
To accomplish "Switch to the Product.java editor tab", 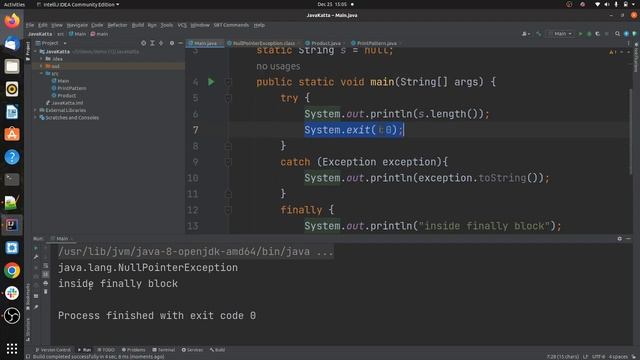I will pos(325,43).
